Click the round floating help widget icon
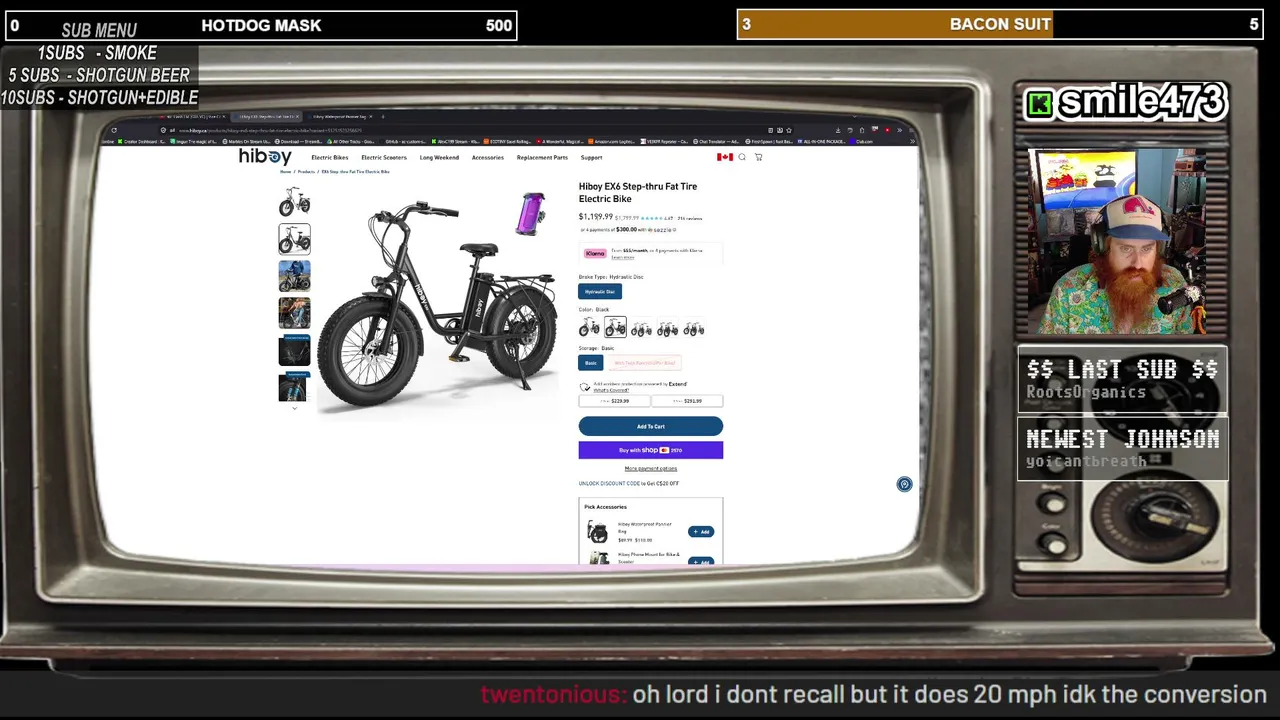Screen dimensions: 1280x720 pos(904,484)
